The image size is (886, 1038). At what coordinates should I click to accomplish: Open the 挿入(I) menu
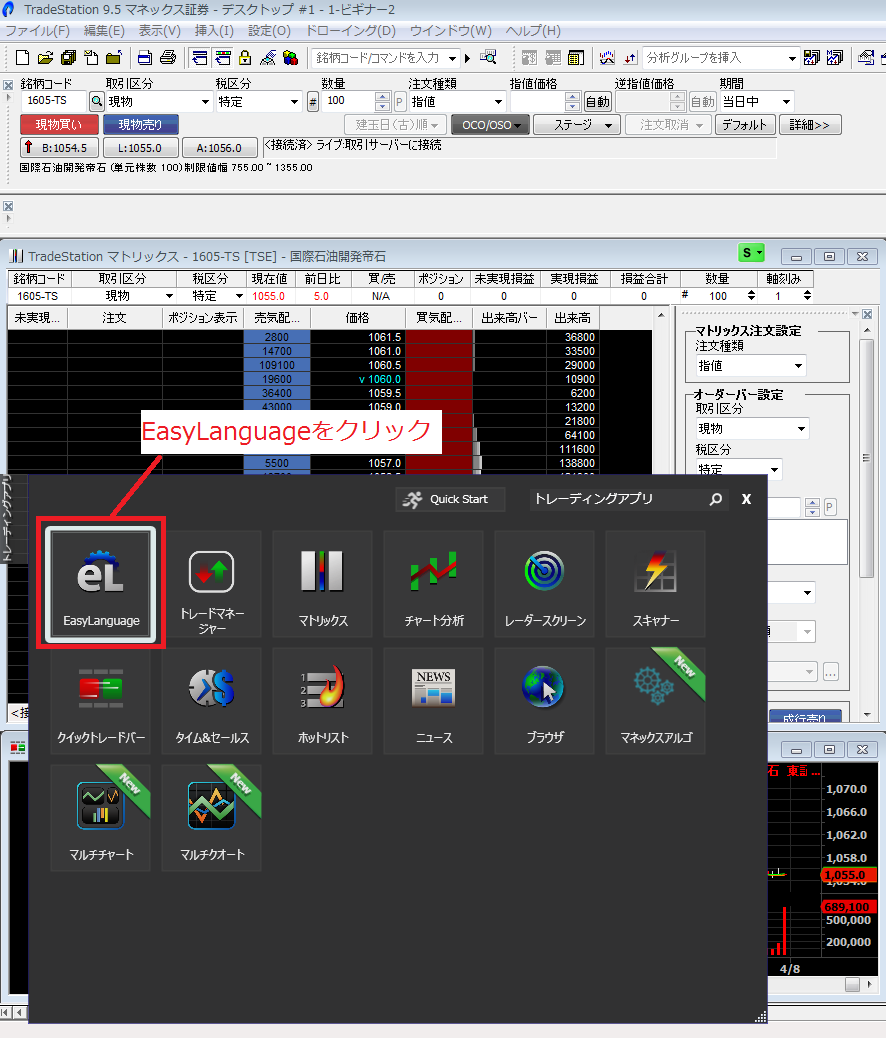click(214, 31)
